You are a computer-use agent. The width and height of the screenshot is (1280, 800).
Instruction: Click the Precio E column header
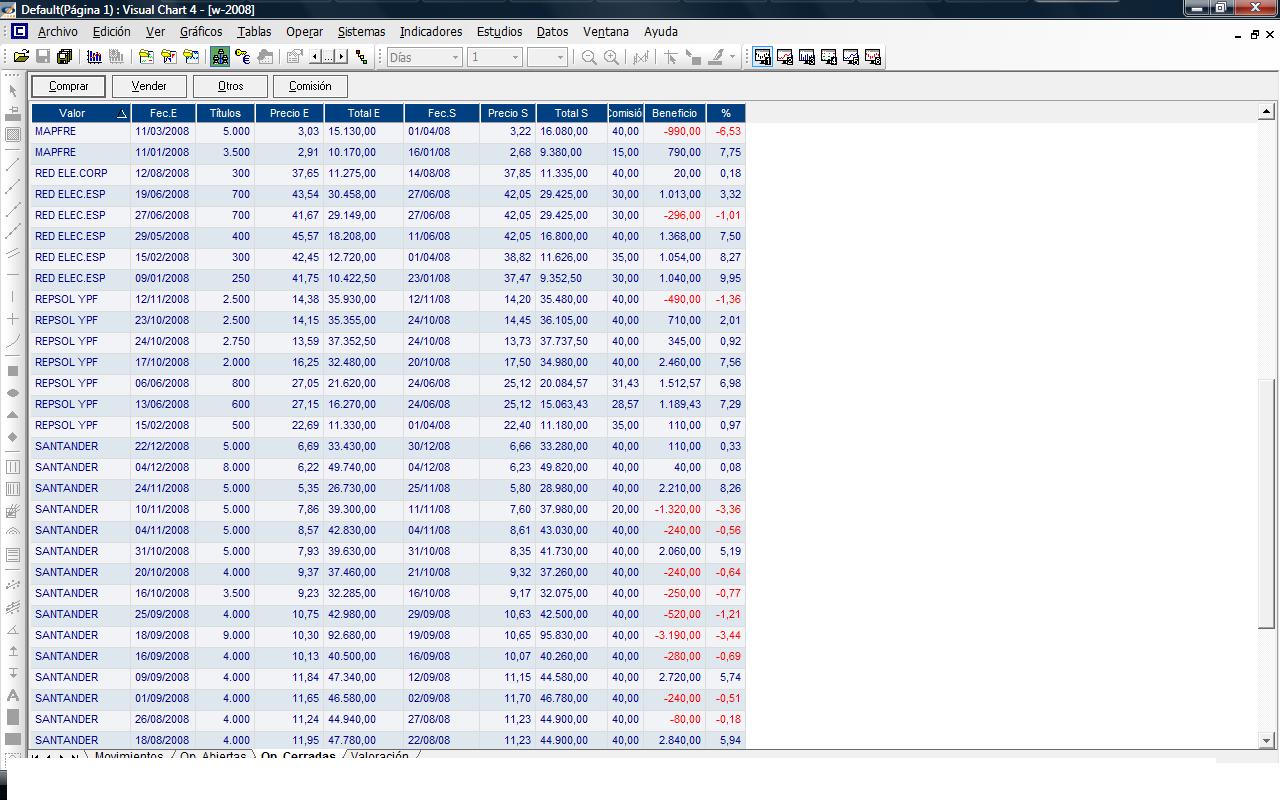click(290, 113)
